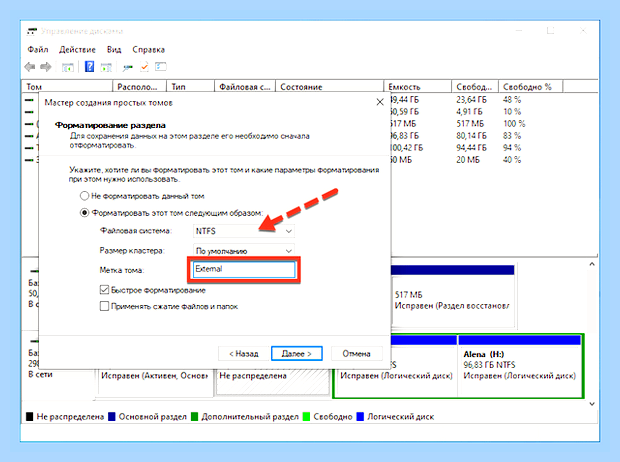Sort by the 'Емкость' column header
Image resolution: width=620 pixels, height=462 pixels.
tap(418, 87)
